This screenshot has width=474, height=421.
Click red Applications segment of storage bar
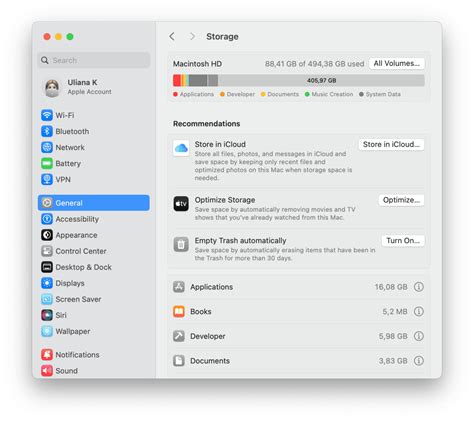click(177, 81)
